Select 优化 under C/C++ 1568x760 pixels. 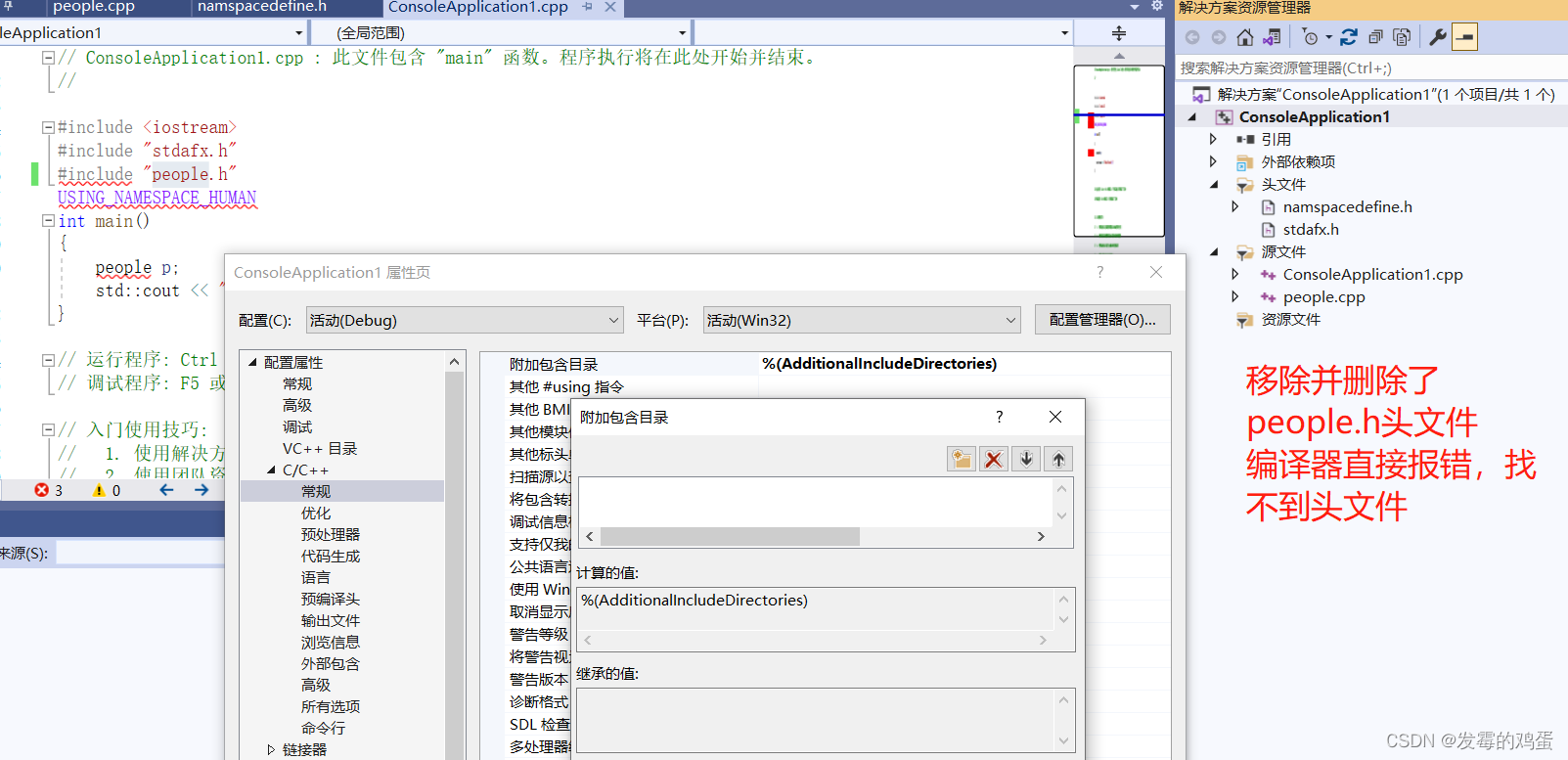[316, 513]
